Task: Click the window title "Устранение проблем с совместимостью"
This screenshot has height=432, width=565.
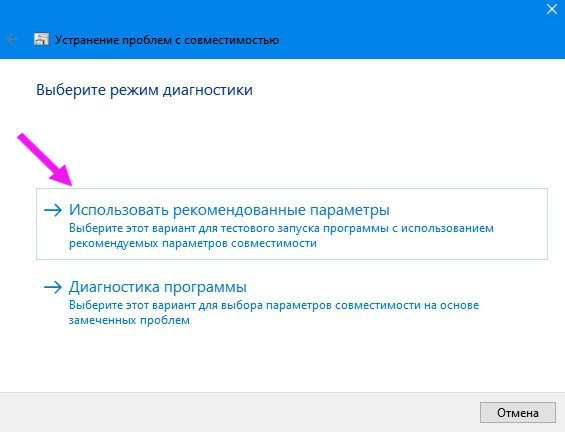Action: pos(166,40)
